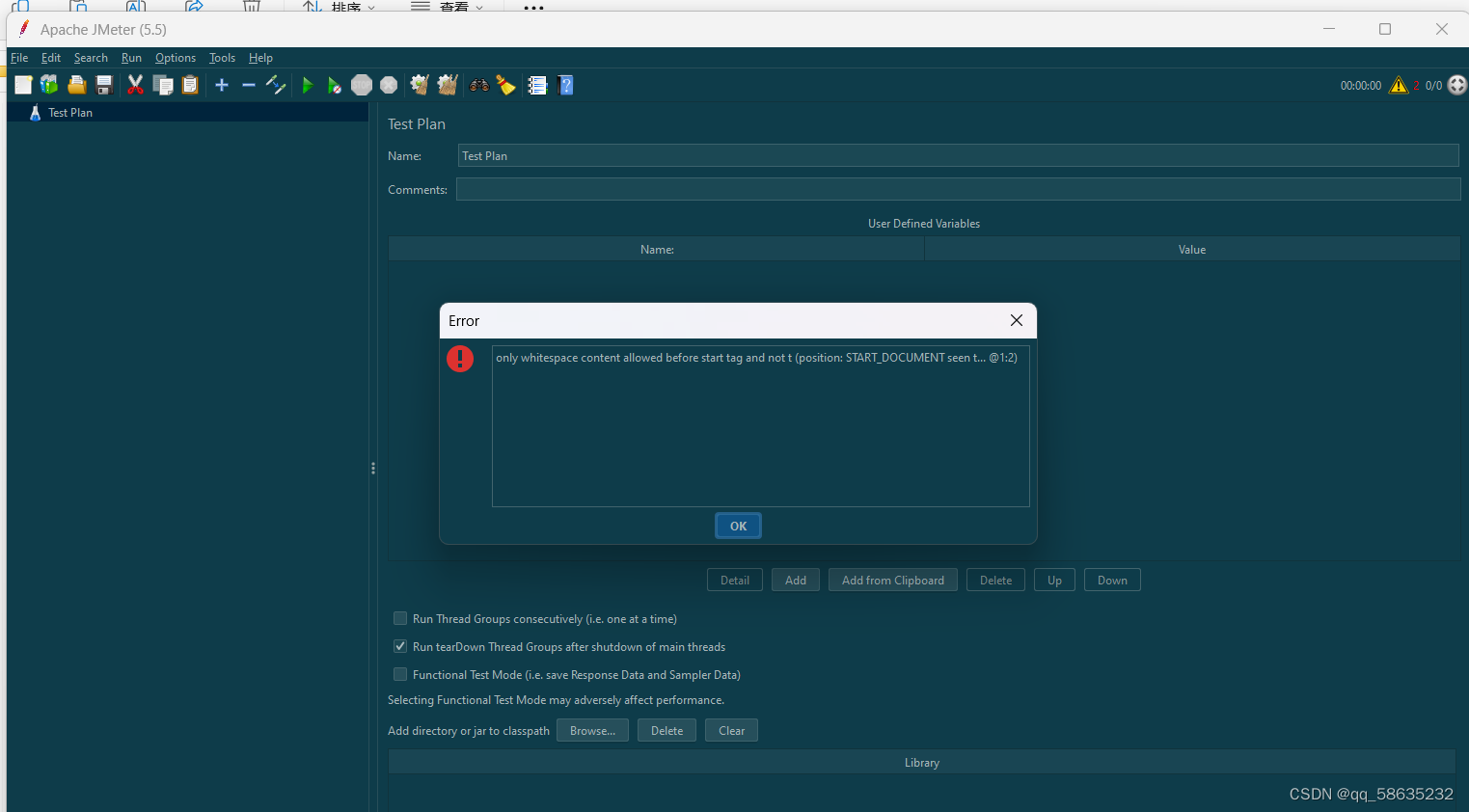Stop the test with STOP icon
This screenshot has height=812, width=1469.
point(362,85)
